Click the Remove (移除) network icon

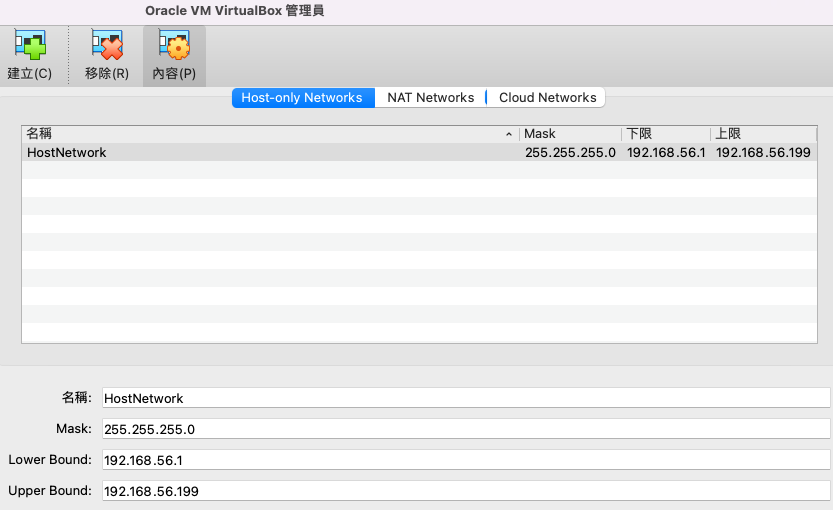point(106,47)
